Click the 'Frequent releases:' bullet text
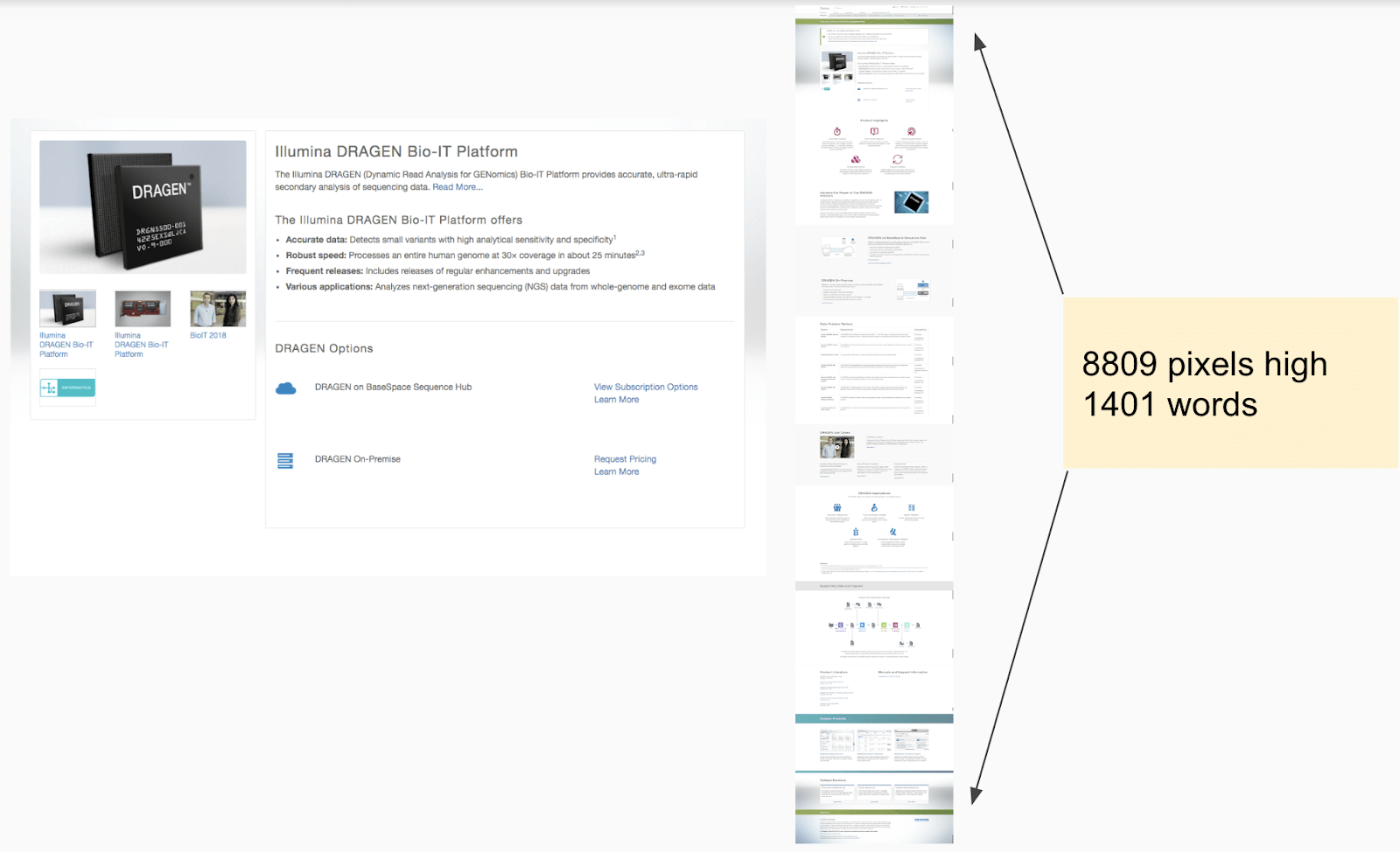This screenshot has width=1400, height=852. click(x=325, y=271)
